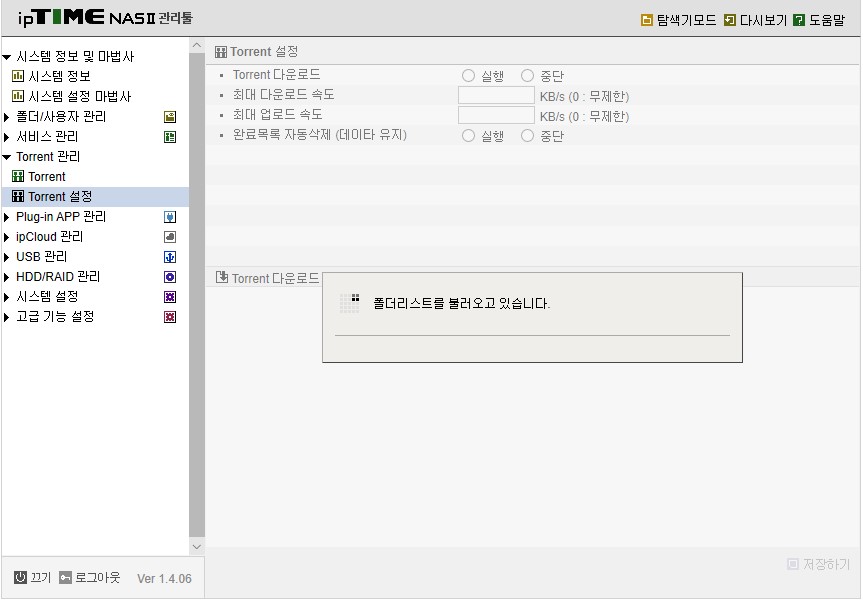
Task: Expand 고급 기능 설정 tree arrow
Action: pos(7,318)
